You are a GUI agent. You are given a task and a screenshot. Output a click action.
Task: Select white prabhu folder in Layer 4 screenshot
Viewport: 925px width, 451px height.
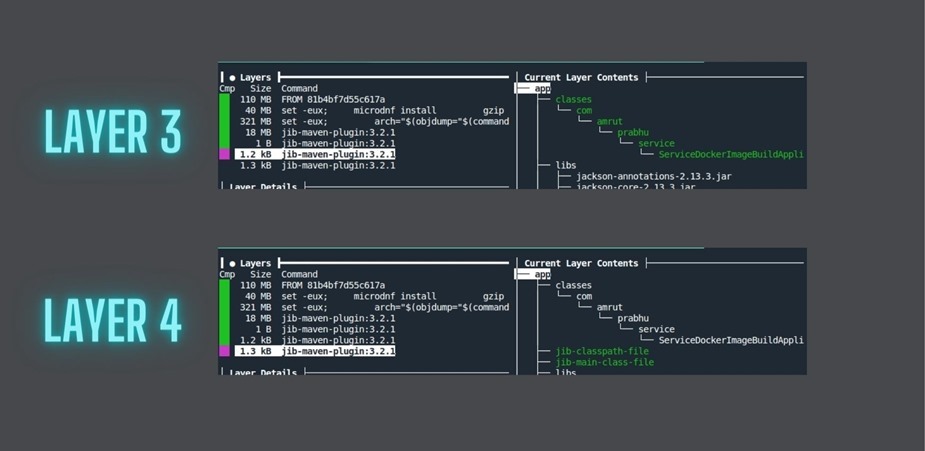pos(633,318)
